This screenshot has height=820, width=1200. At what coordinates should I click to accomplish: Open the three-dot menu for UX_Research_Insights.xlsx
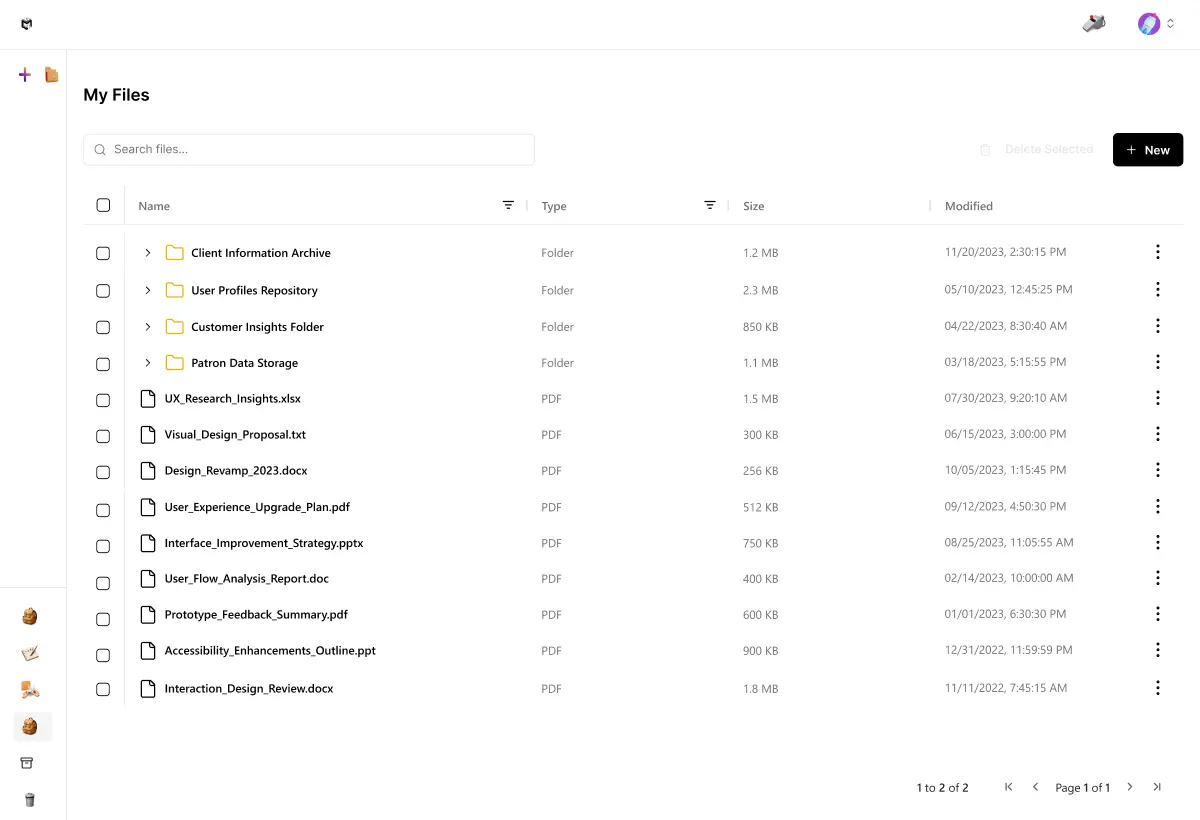click(1158, 398)
